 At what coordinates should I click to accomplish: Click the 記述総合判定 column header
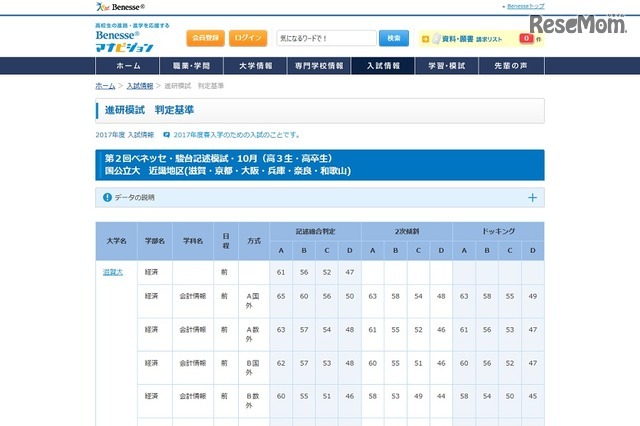(x=315, y=231)
